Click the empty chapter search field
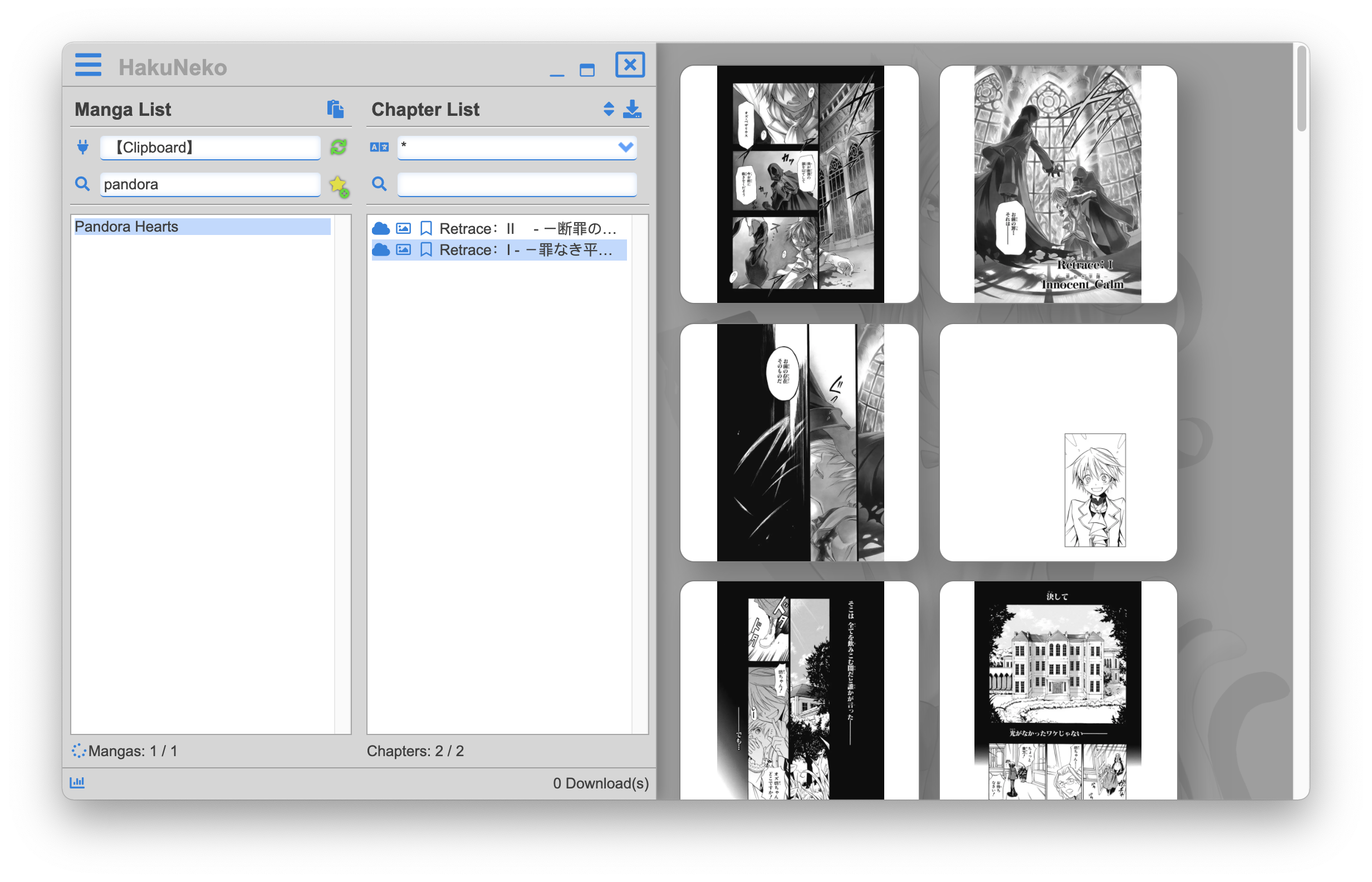The image size is (1372, 882). [x=517, y=184]
